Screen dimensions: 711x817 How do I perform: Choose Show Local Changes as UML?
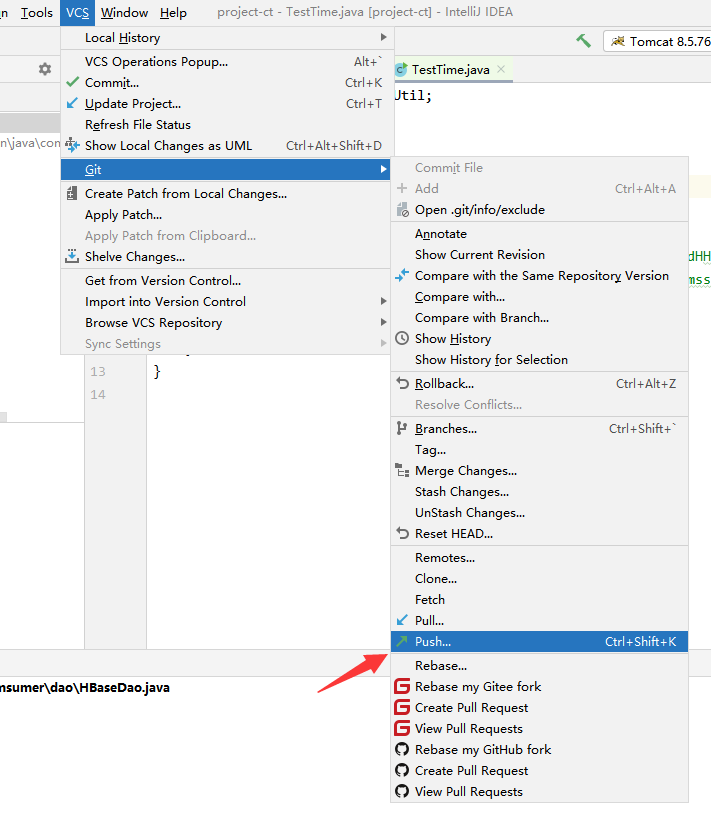(226, 145)
